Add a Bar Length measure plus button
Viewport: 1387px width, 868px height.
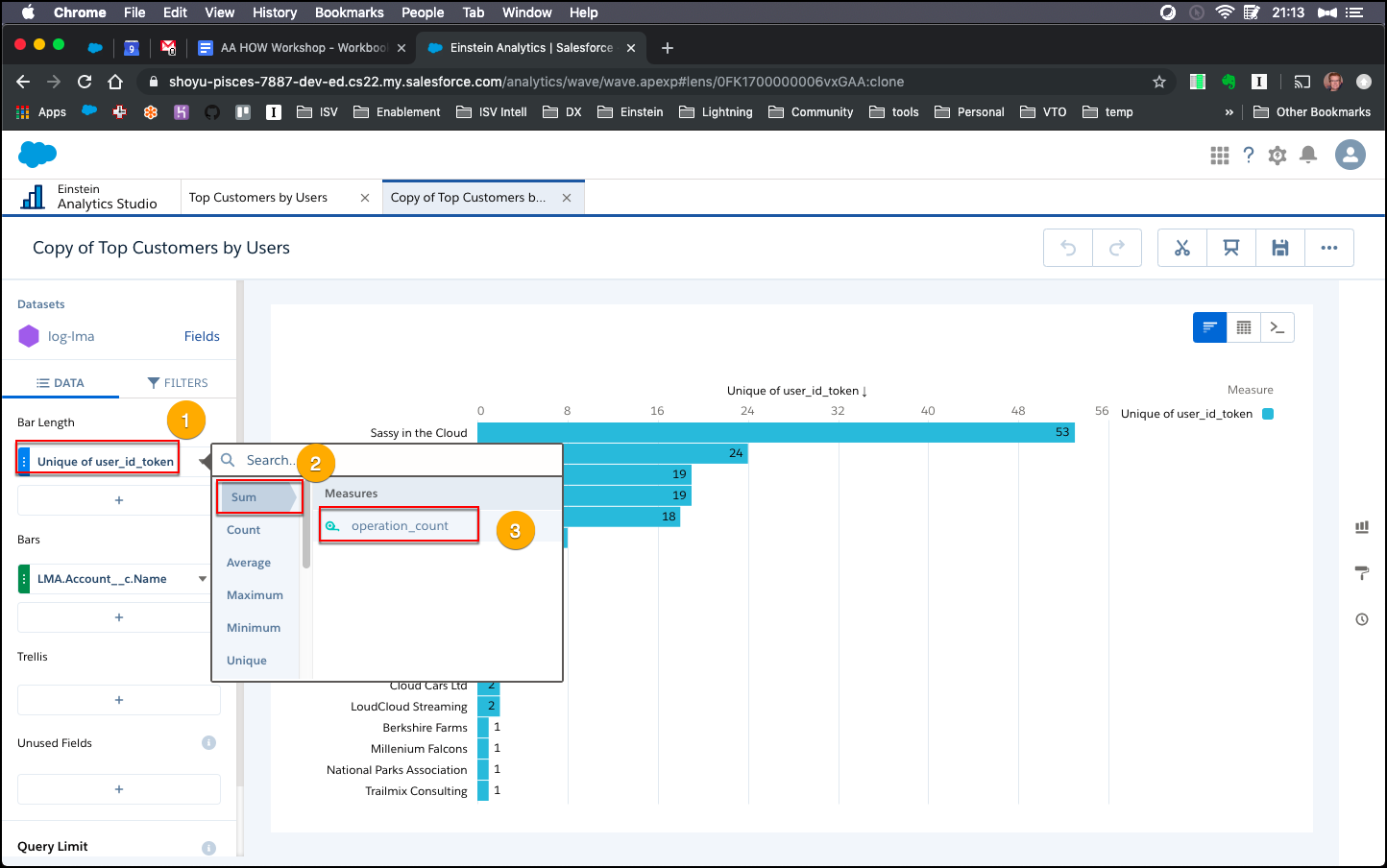pos(119,500)
